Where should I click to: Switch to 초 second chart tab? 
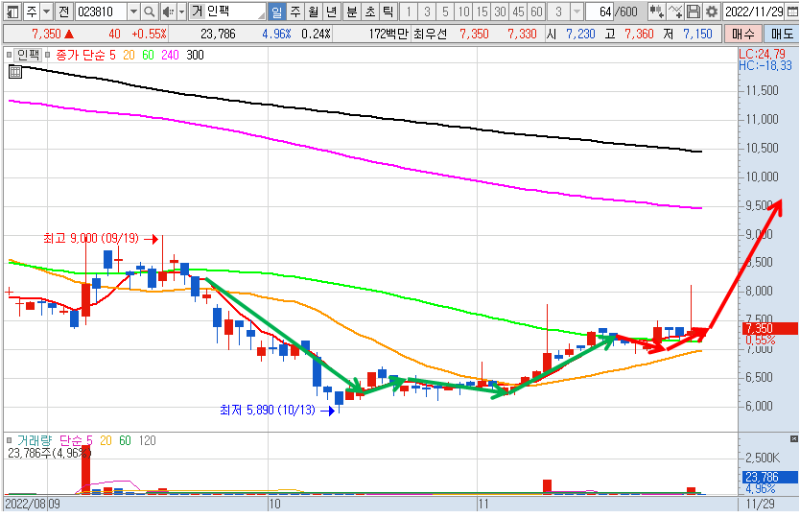pyautogui.click(x=370, y=11)
